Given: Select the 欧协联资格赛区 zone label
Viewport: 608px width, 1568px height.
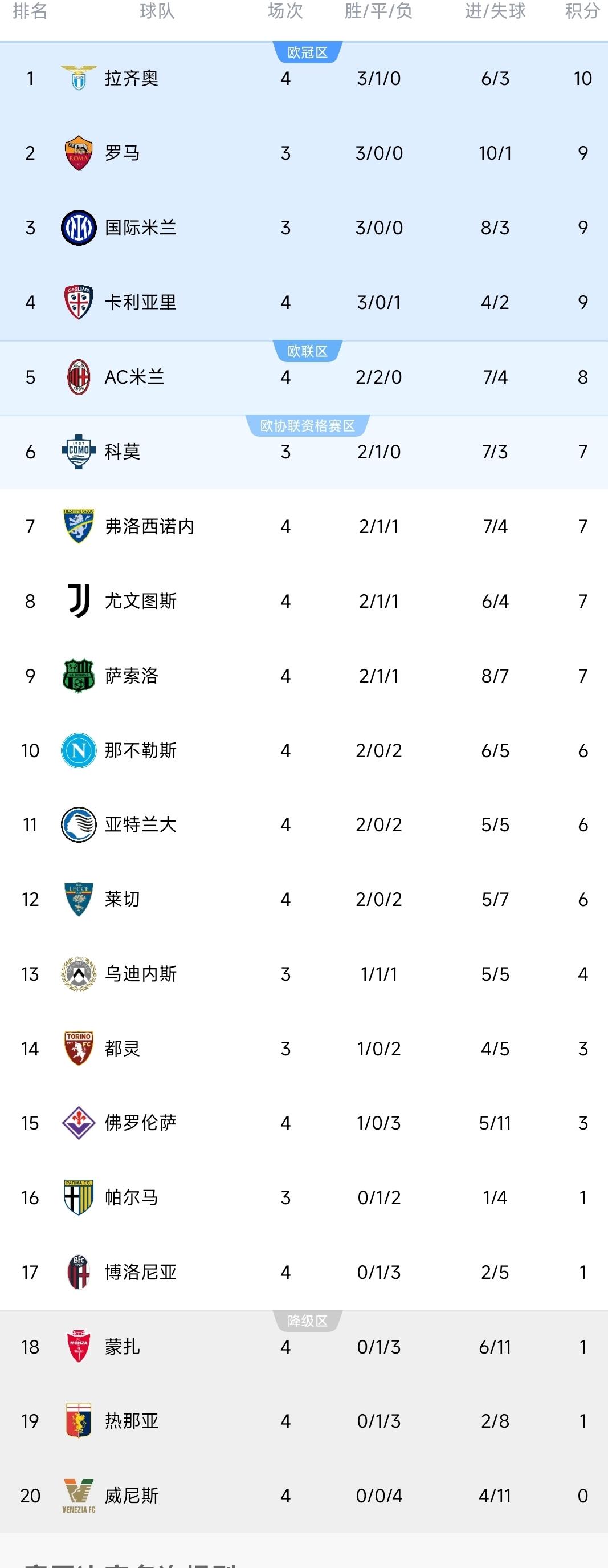Looking at the screenshot, I should point(307,425).
